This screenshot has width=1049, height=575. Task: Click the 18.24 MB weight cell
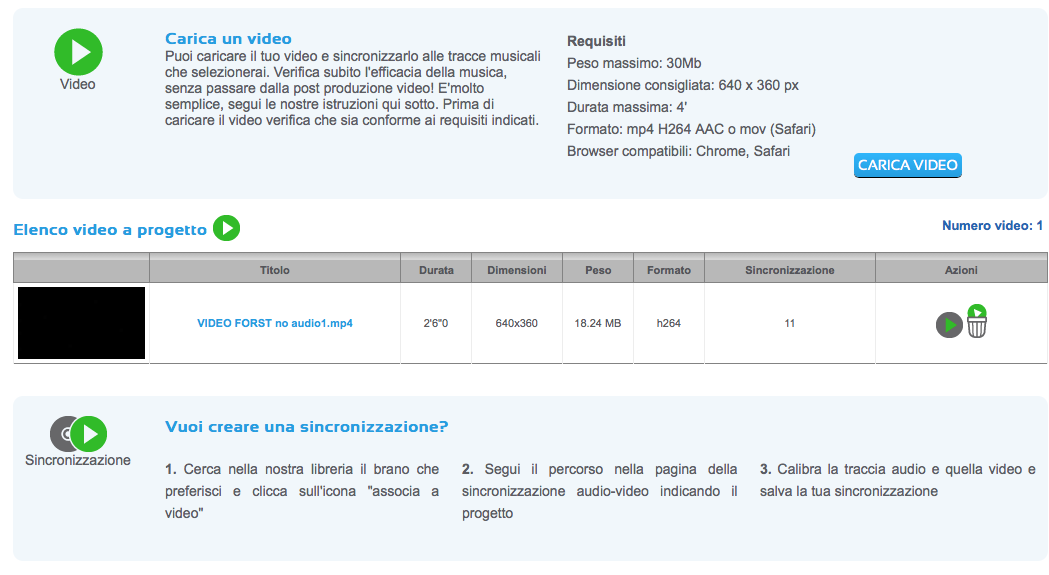point(598,323)
